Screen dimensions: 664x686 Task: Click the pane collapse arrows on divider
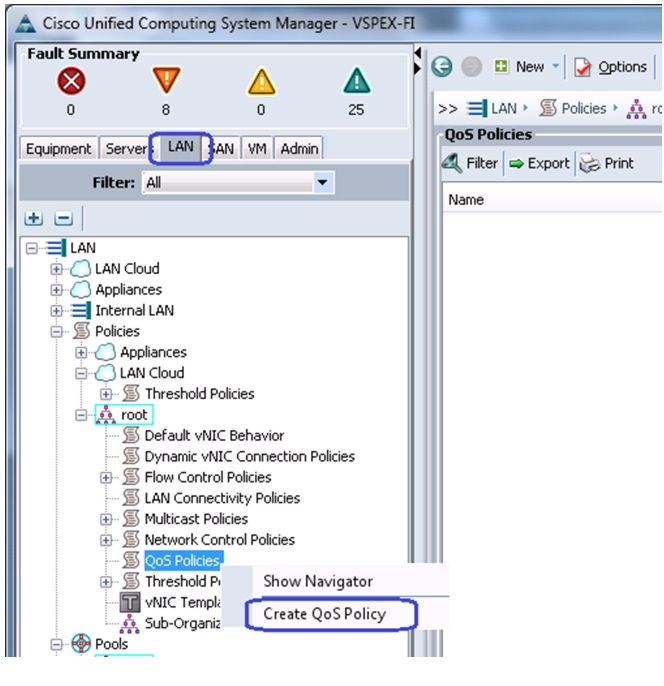pyautogui.click(x=418, y=60)
